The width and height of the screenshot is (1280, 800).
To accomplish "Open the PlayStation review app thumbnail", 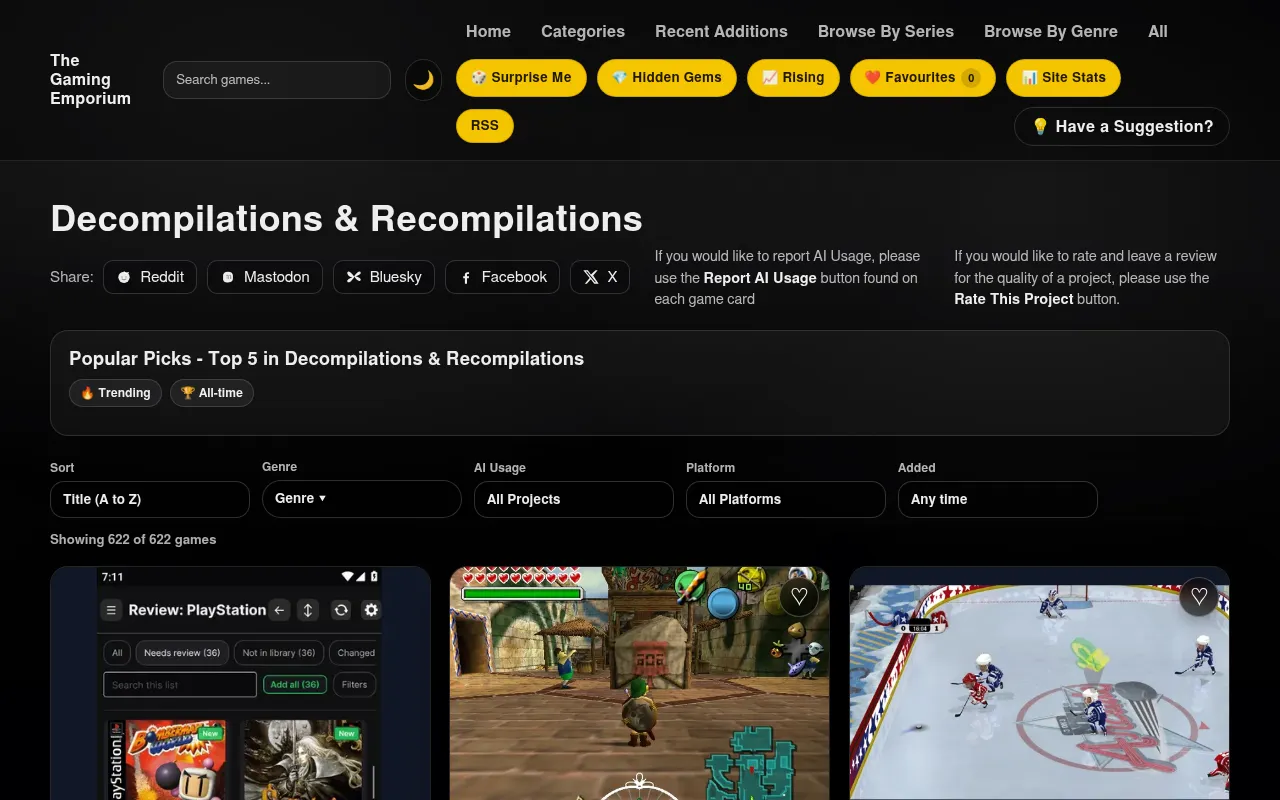I will (x=240, y=683).
